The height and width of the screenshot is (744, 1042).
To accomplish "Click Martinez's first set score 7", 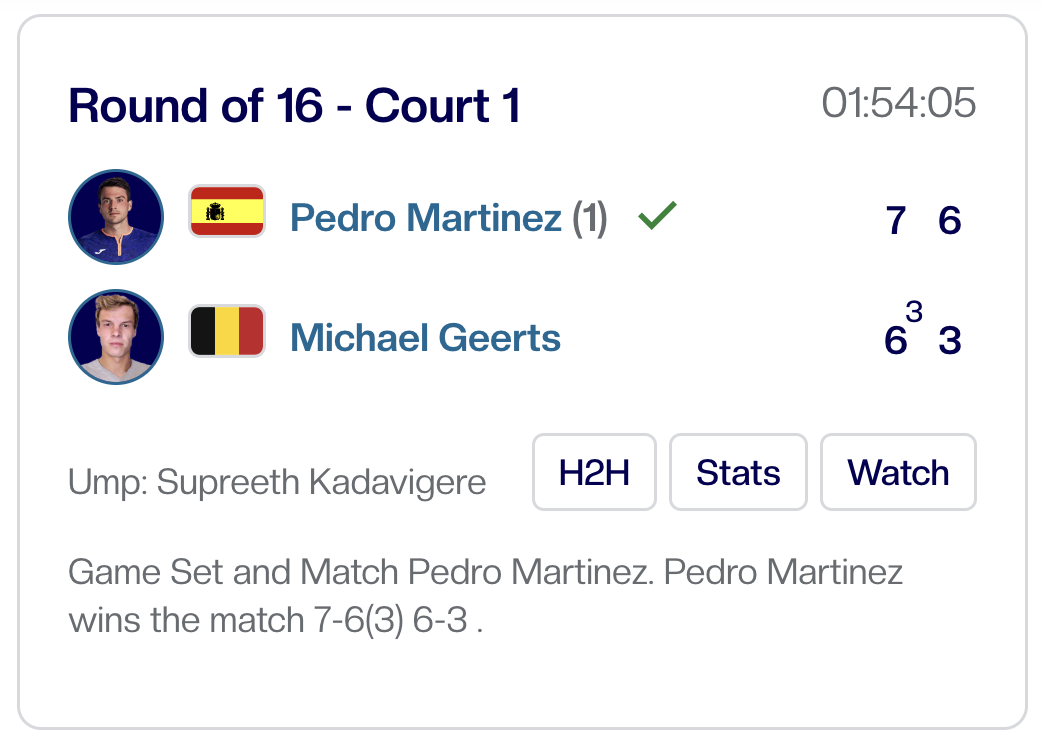I will pos(896,220).
